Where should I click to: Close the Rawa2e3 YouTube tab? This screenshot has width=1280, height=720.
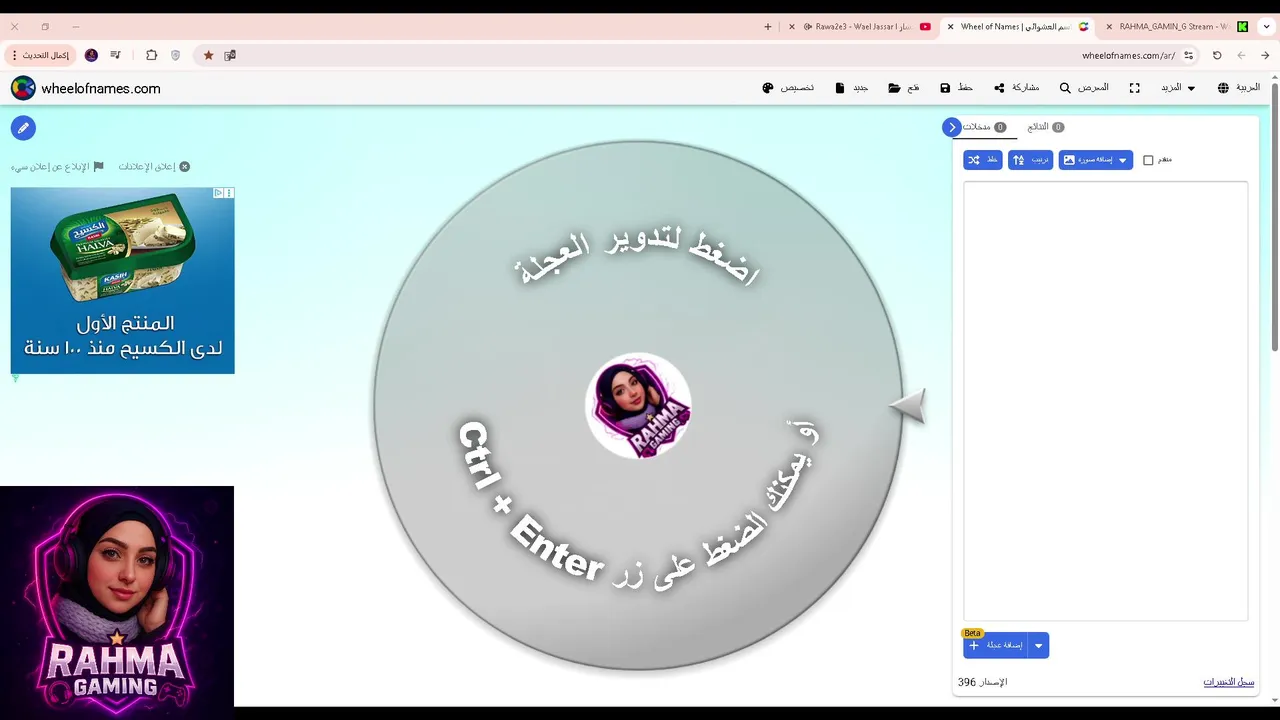(792, 27)
